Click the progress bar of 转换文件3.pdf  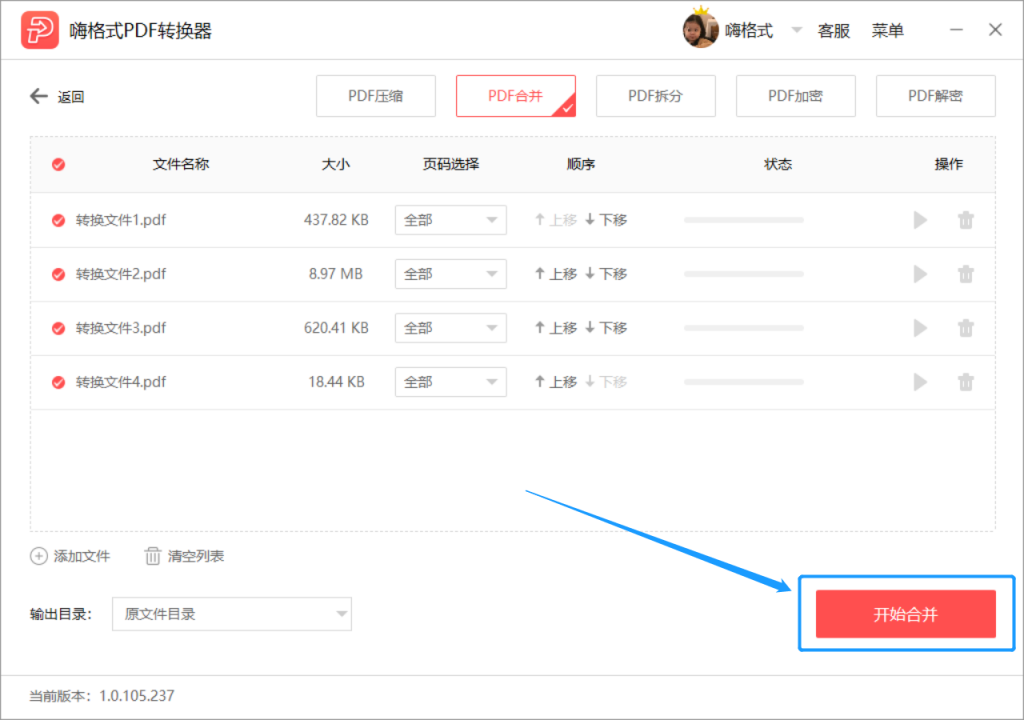[x=744, y=328]
